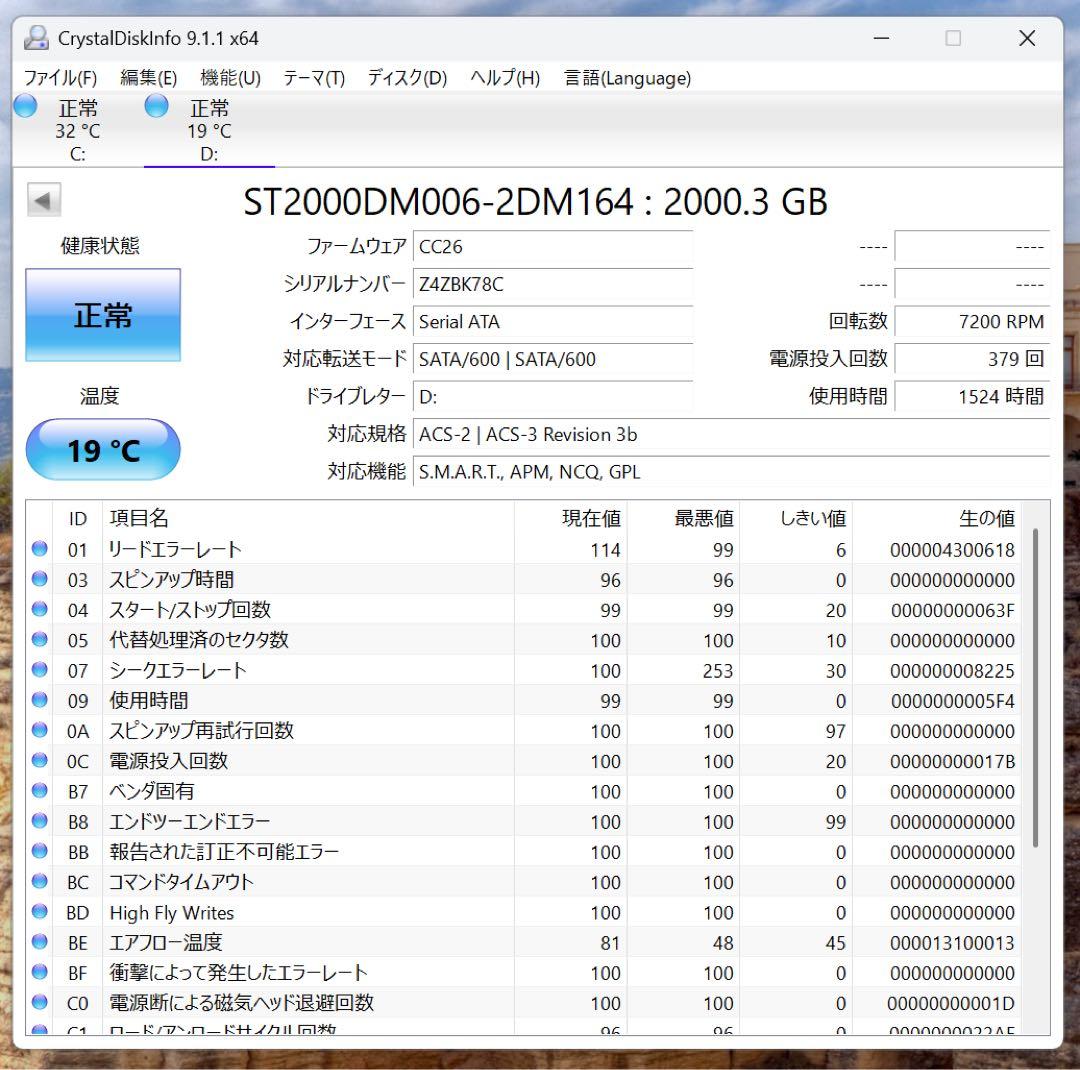Click the 対応機能 field S.M.A.R.T., APM

point(731,472)
